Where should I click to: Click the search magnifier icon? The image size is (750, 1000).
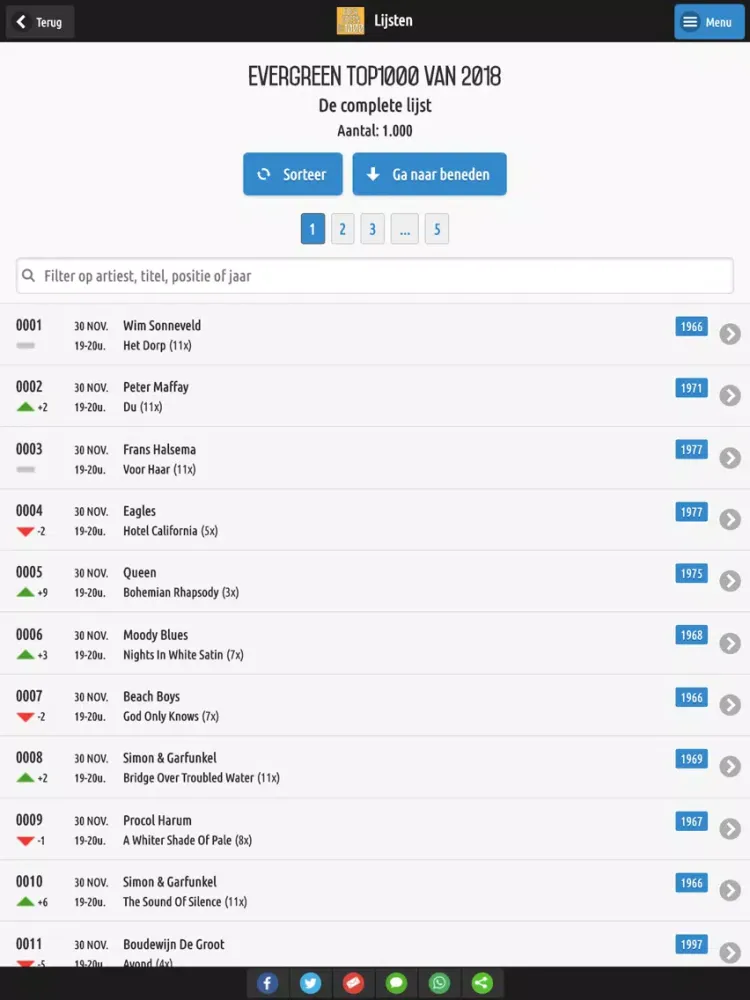(x=28, y=276)
